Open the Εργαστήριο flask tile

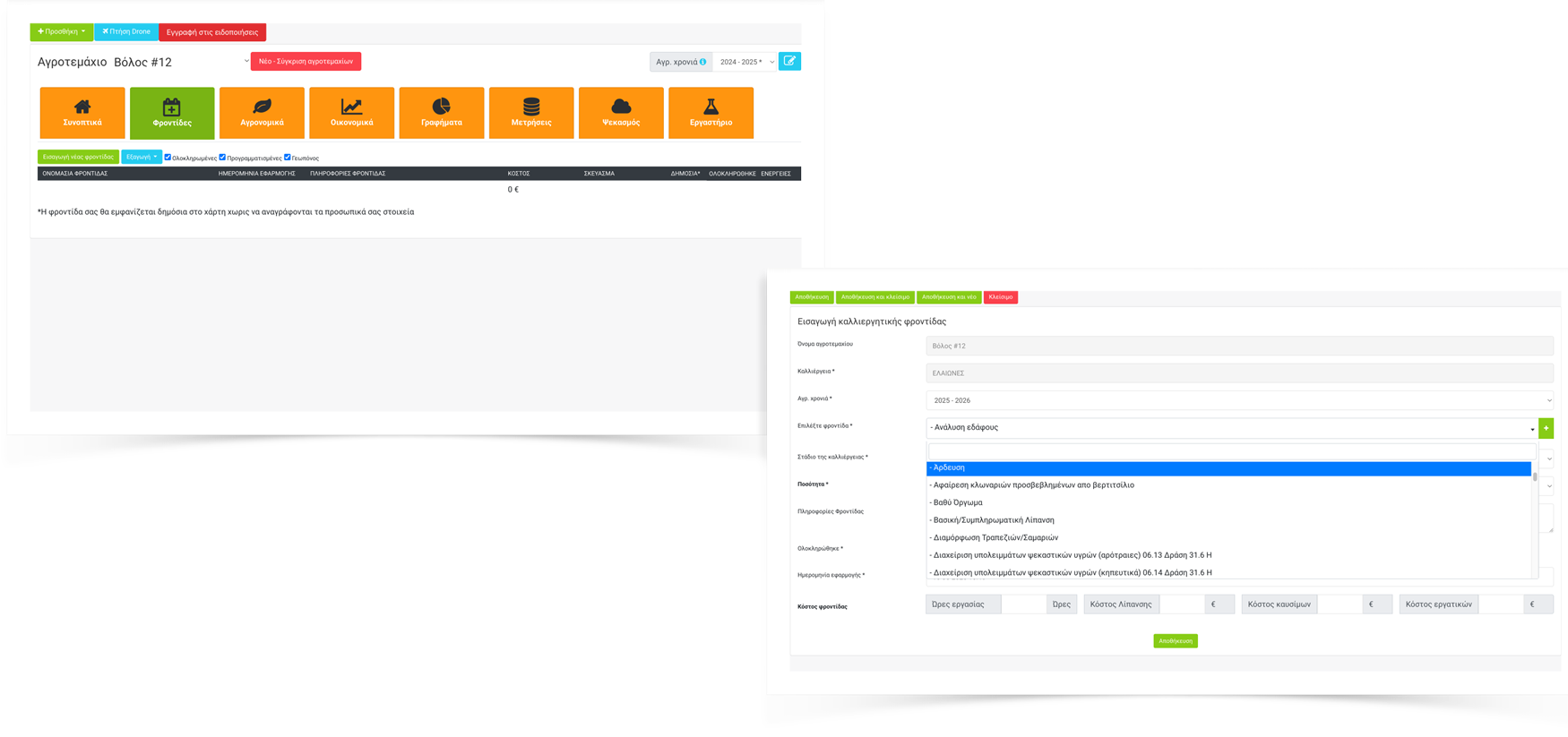[711, 113]
